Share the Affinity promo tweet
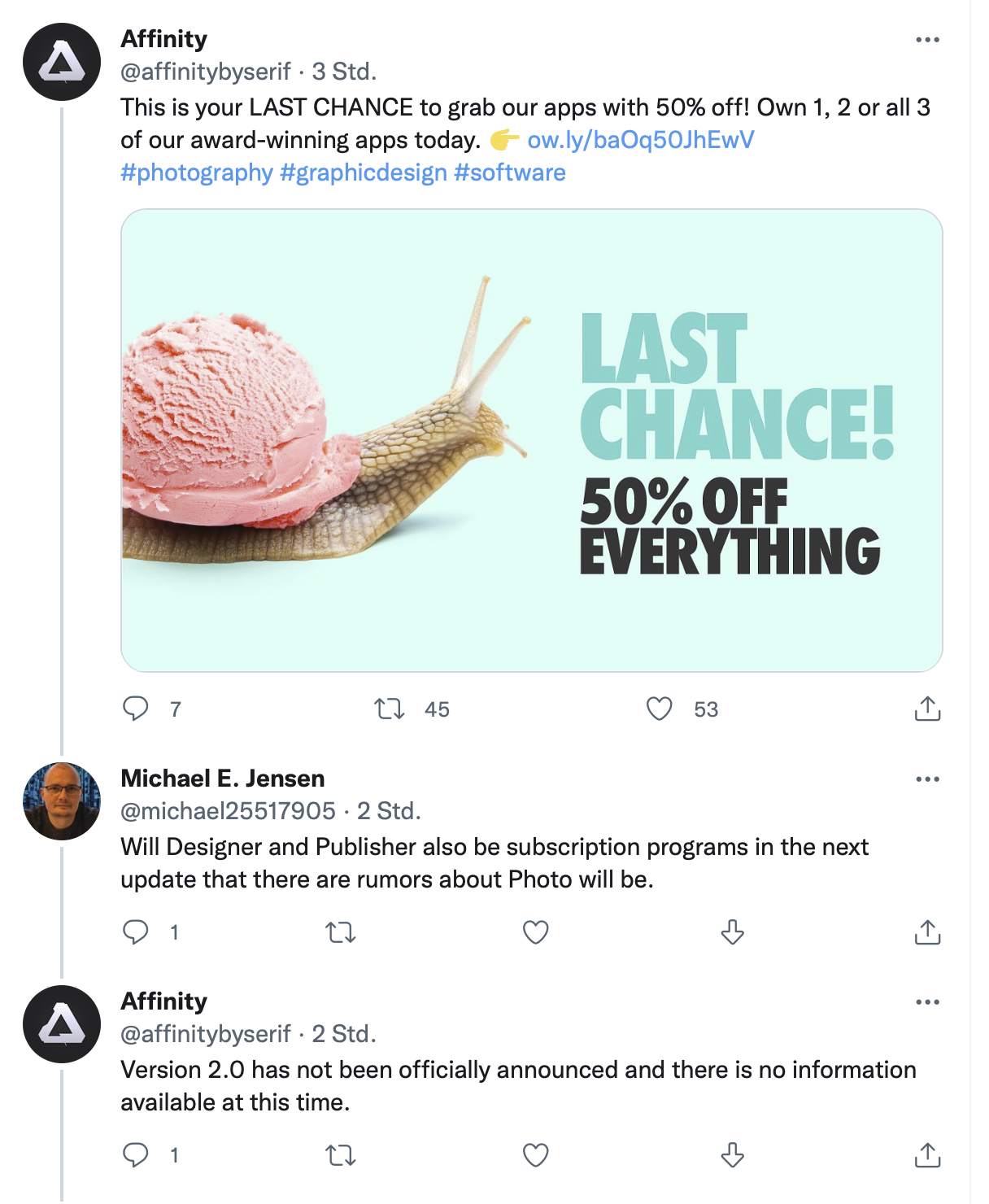Screen dimensions: 989x1204 point(927,709)
